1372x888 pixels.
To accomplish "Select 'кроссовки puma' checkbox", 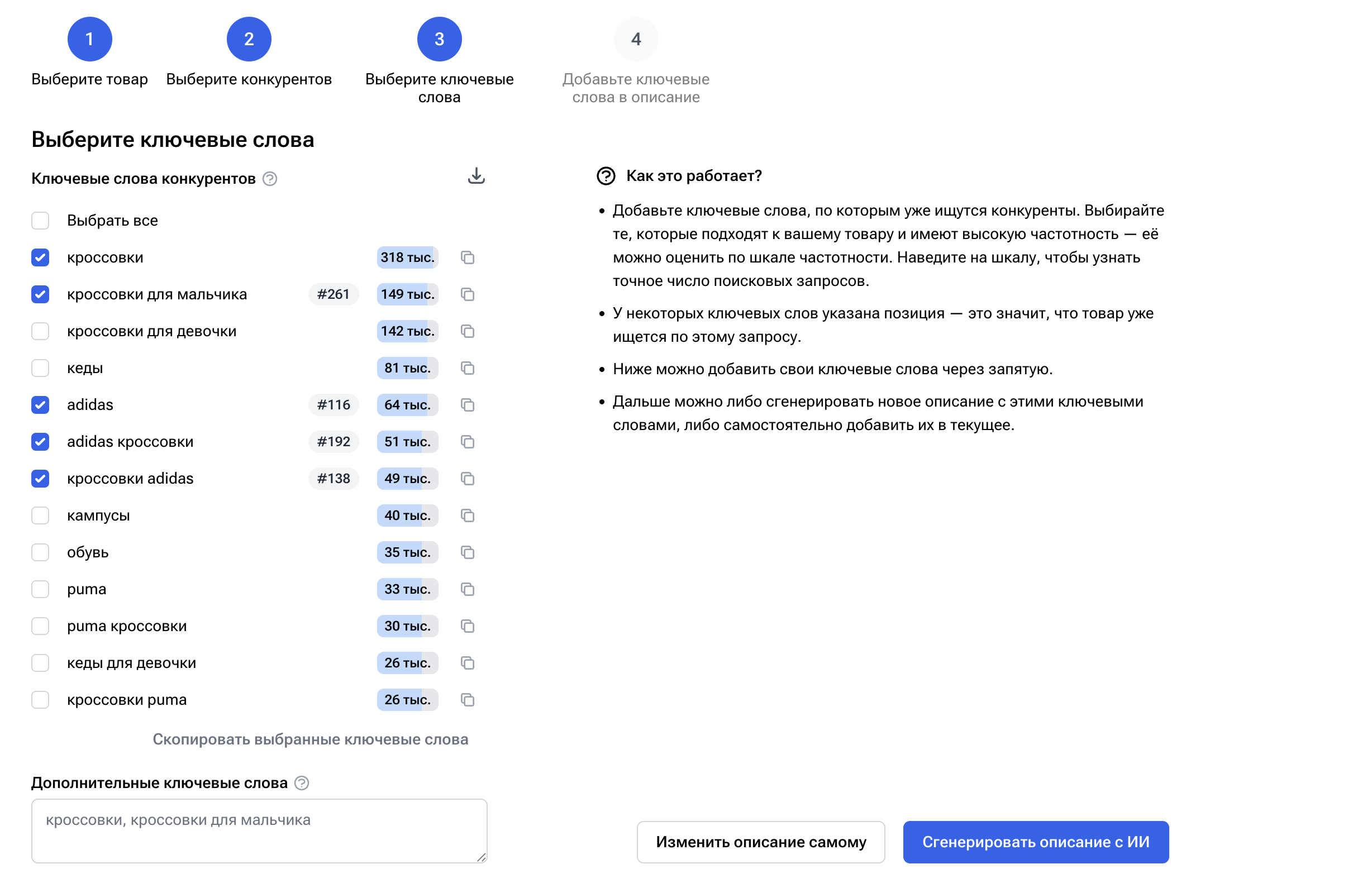I will [40, 700].
